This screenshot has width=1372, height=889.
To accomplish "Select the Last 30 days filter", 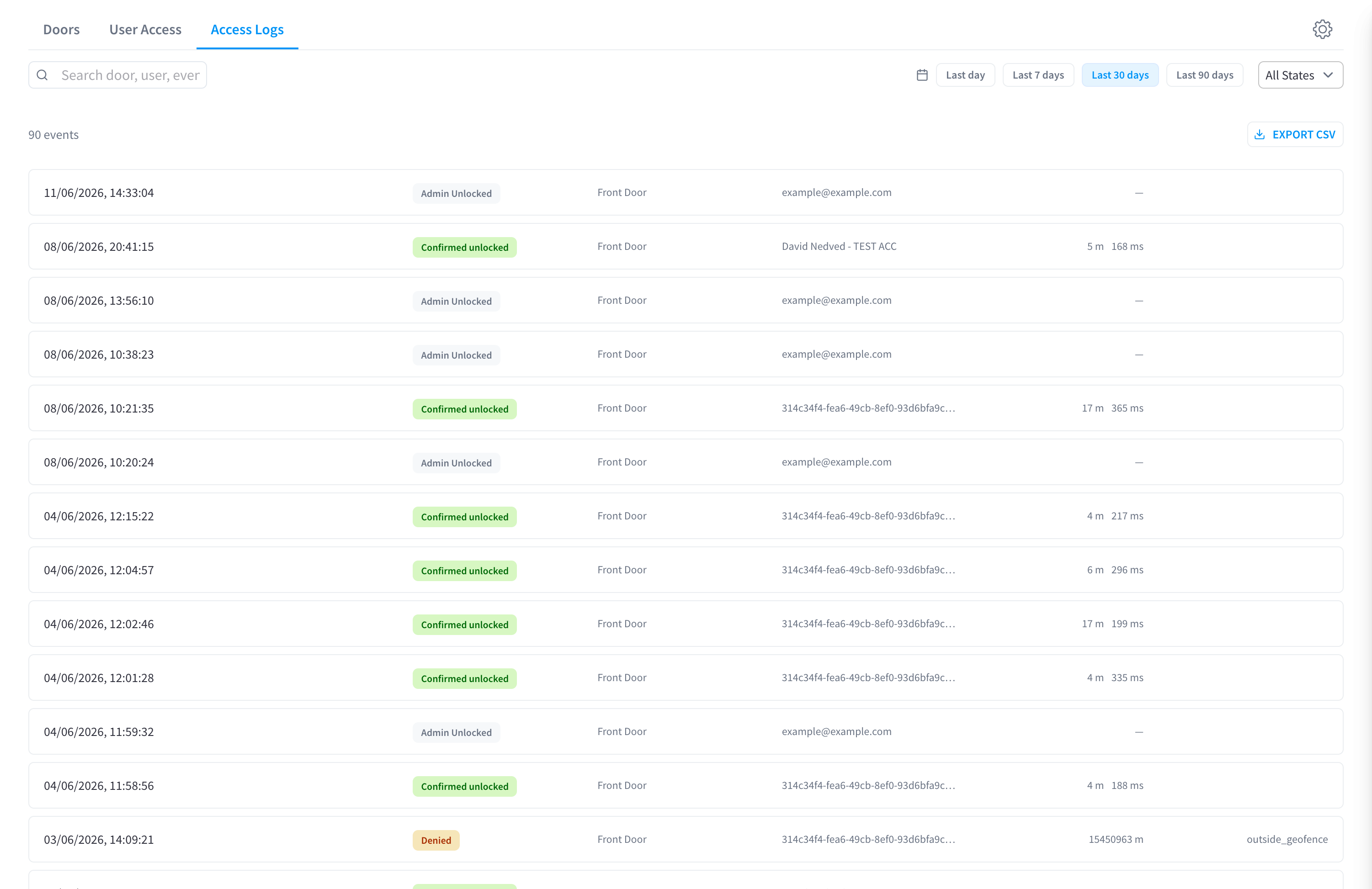I will point(1120,75).
